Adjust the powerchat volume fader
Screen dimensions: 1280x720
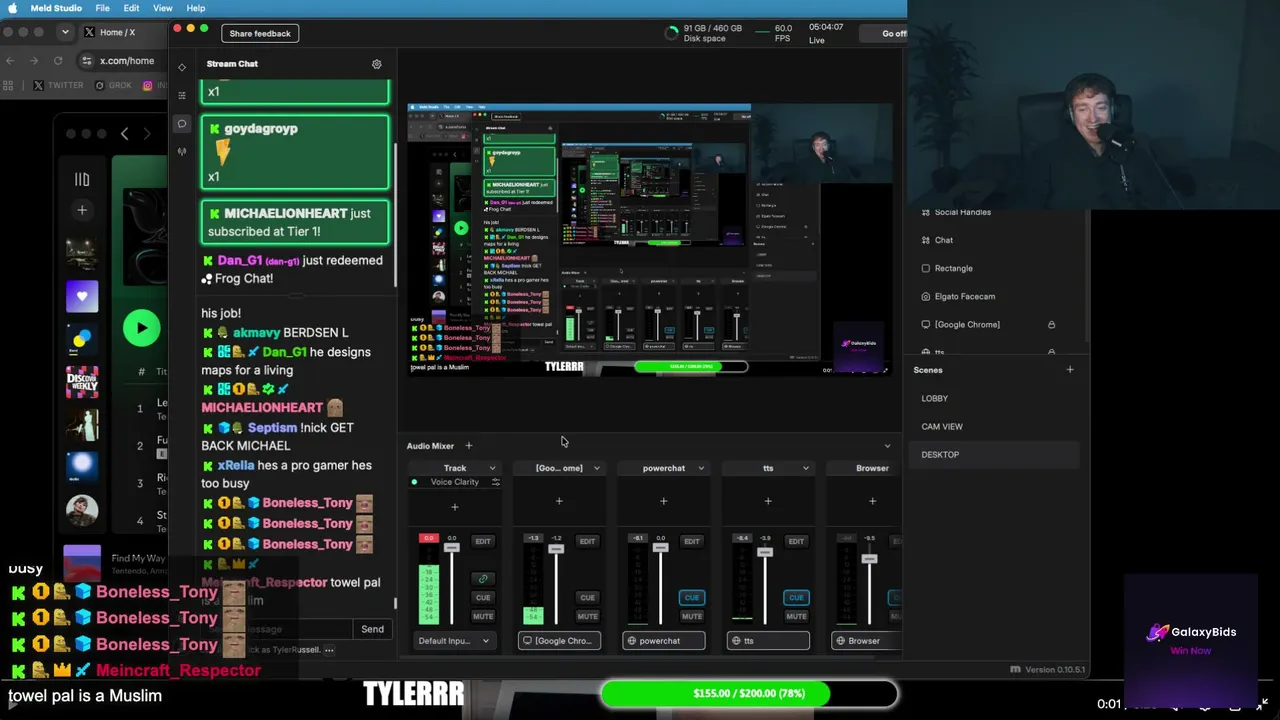click(660, 548)
